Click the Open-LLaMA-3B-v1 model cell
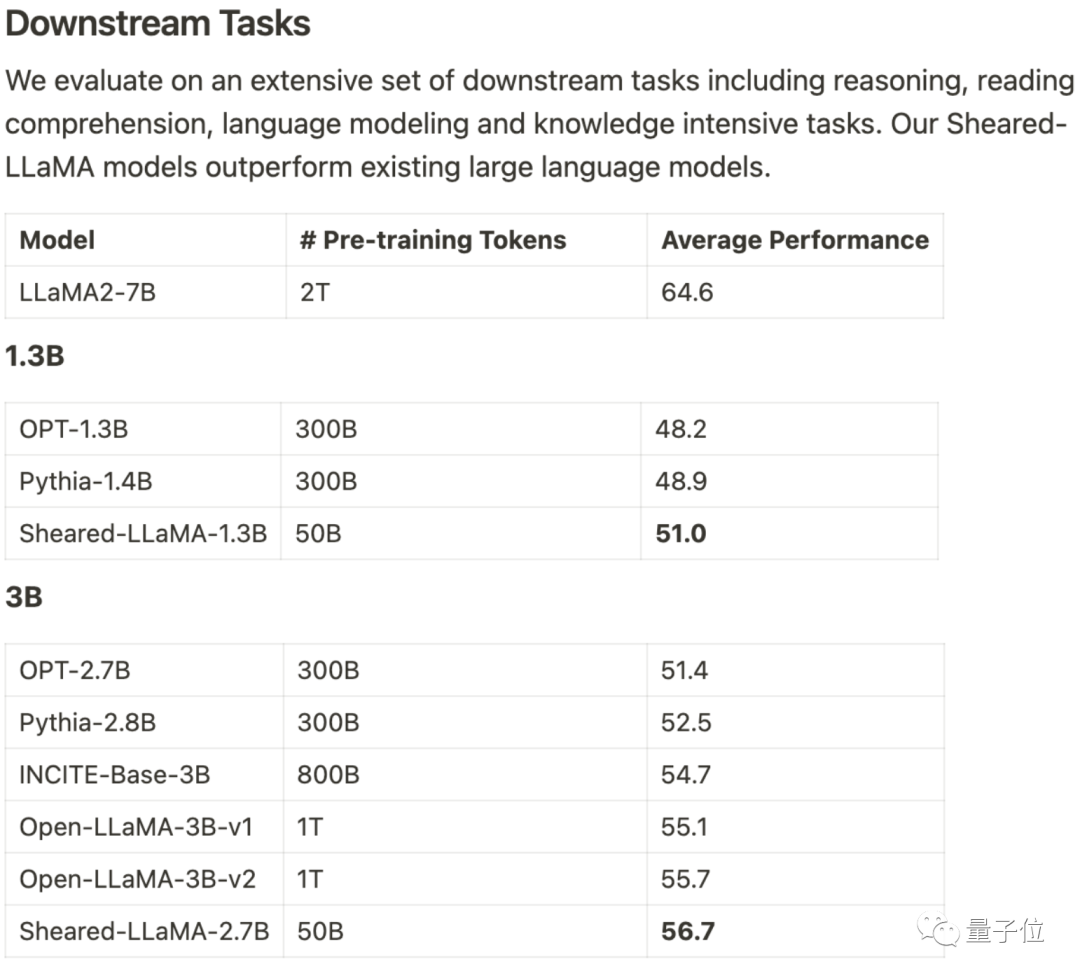Screen dimensions: 1080x978 pyautogui.click(x=136, y=827)
